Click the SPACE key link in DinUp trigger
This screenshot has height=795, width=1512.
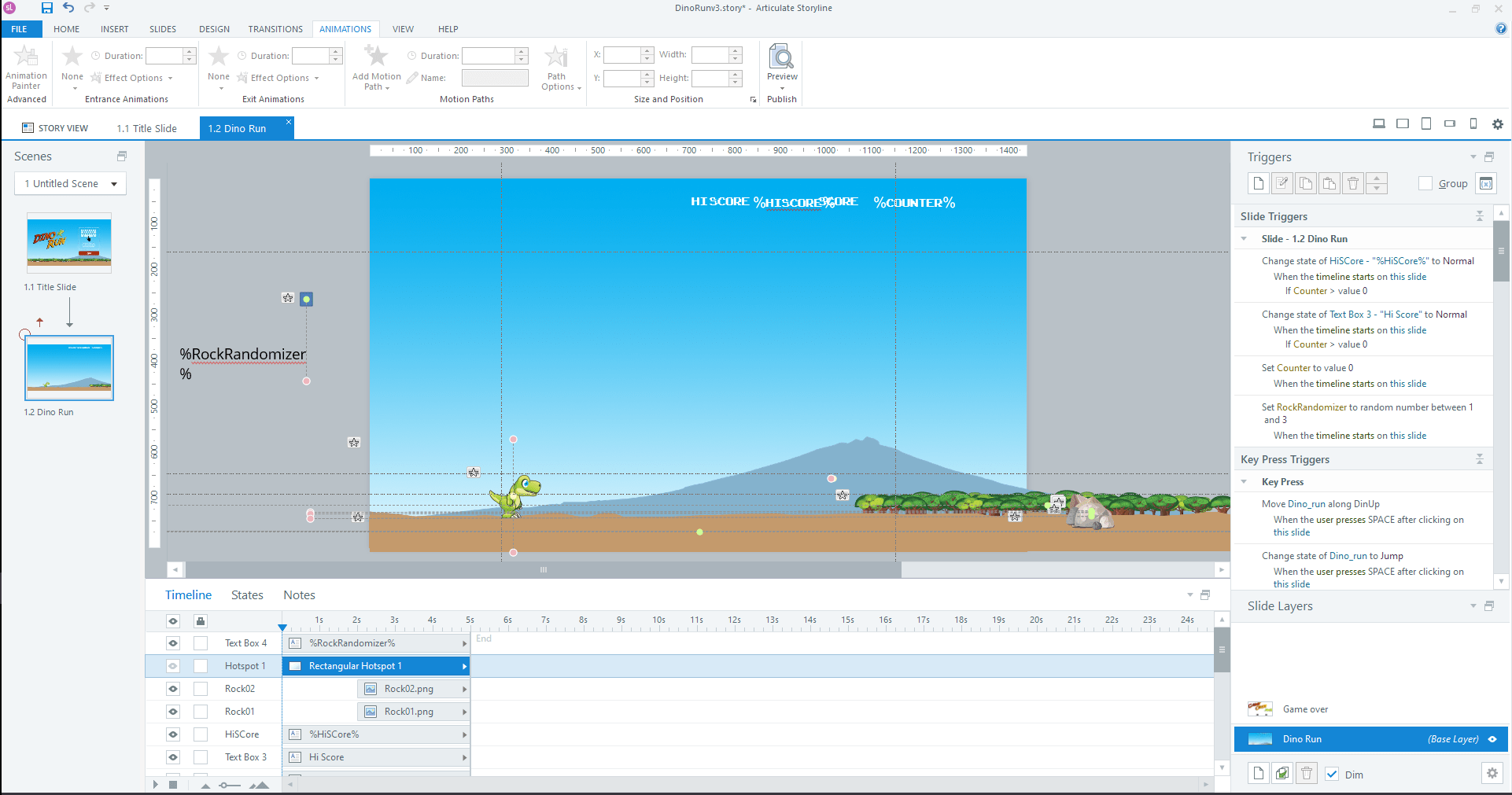click(x=1381, y=520)
